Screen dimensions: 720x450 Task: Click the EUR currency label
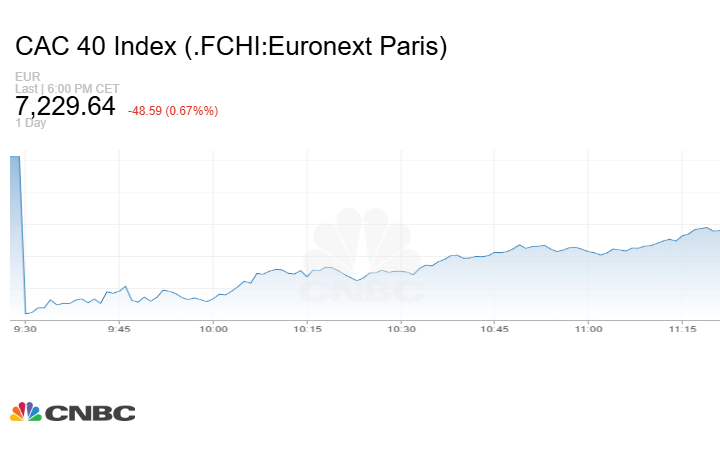27,77
